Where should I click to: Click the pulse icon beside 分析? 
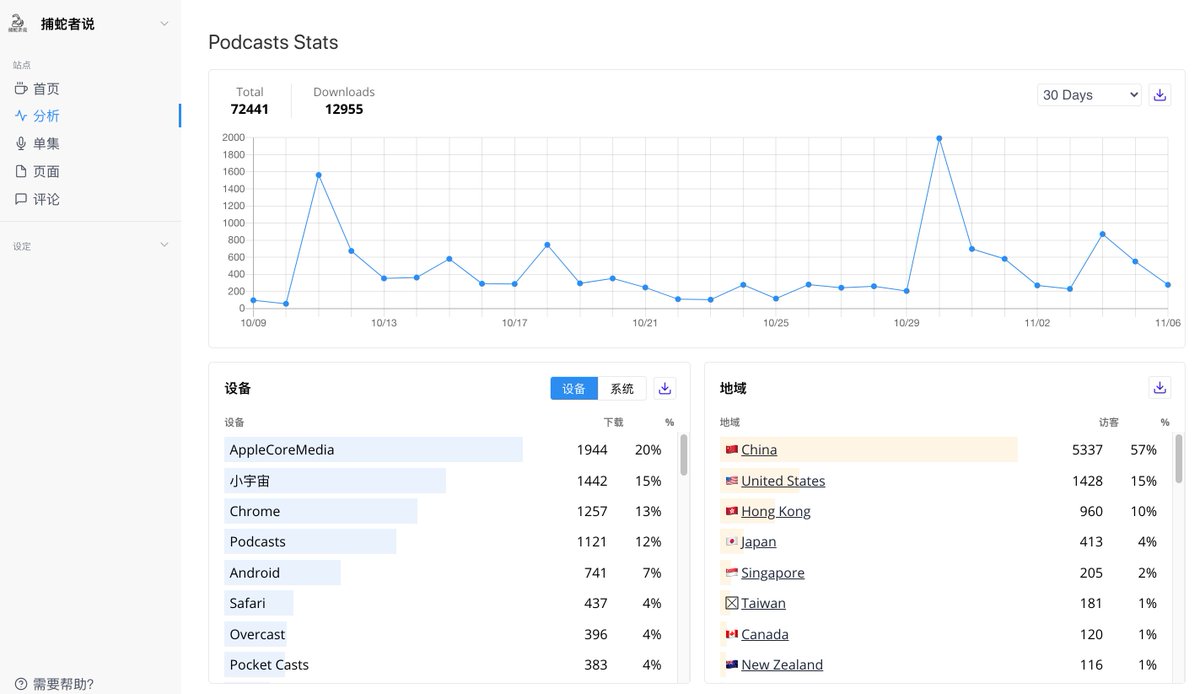(21, 116)
